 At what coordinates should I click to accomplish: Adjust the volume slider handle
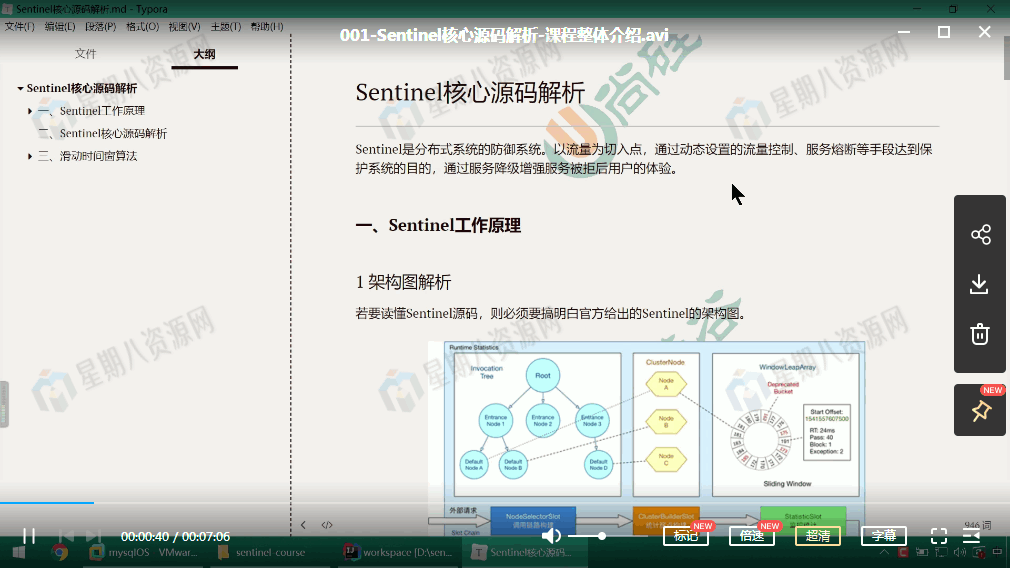[x=602, y=536]
